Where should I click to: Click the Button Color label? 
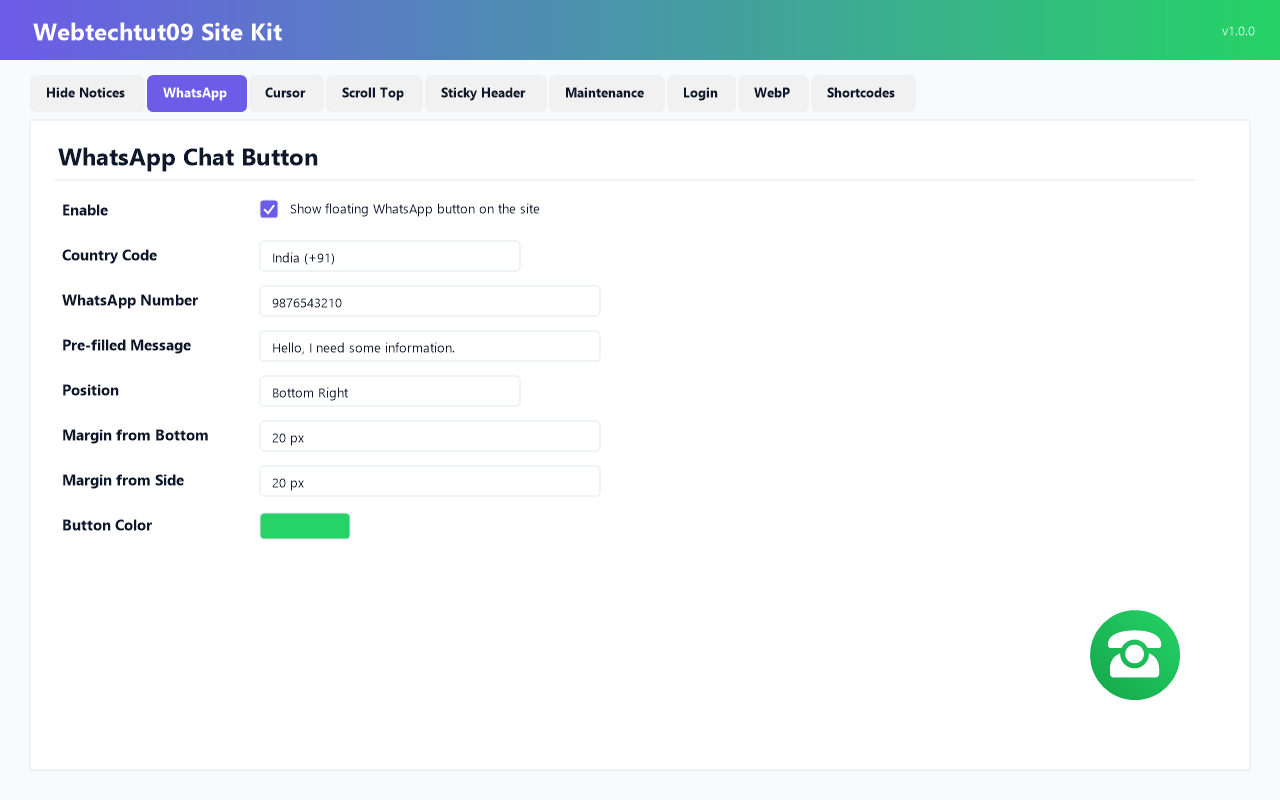tap(107, 525)
